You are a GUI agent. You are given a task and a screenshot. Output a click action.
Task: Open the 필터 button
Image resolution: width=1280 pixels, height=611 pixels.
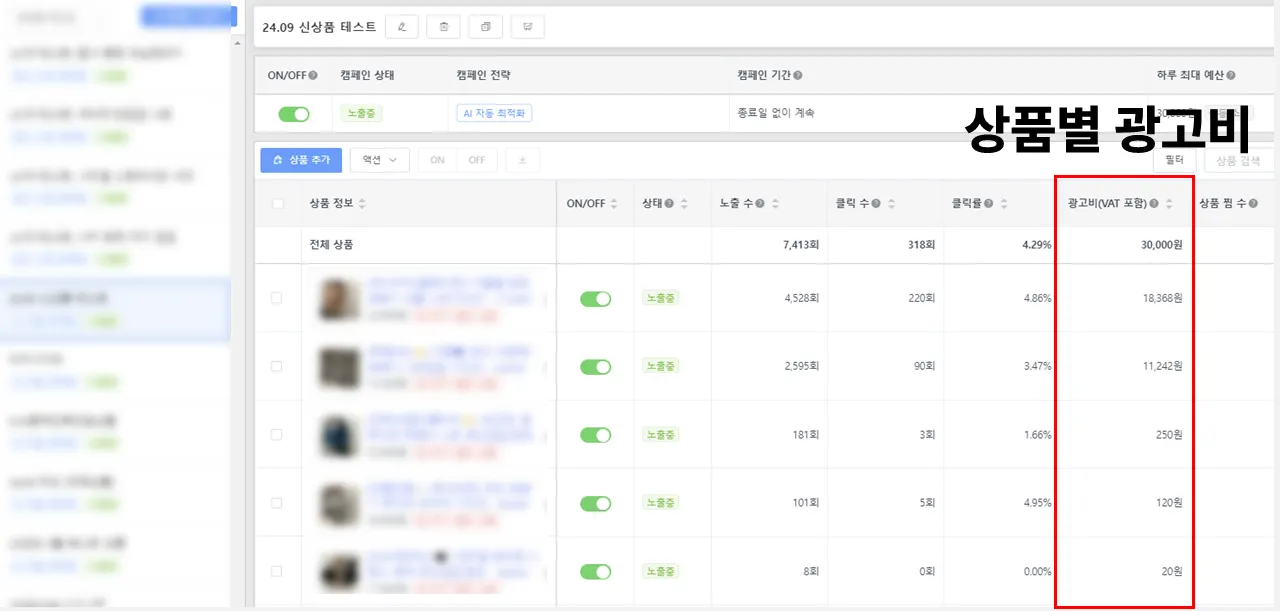tap(1175, 160)
